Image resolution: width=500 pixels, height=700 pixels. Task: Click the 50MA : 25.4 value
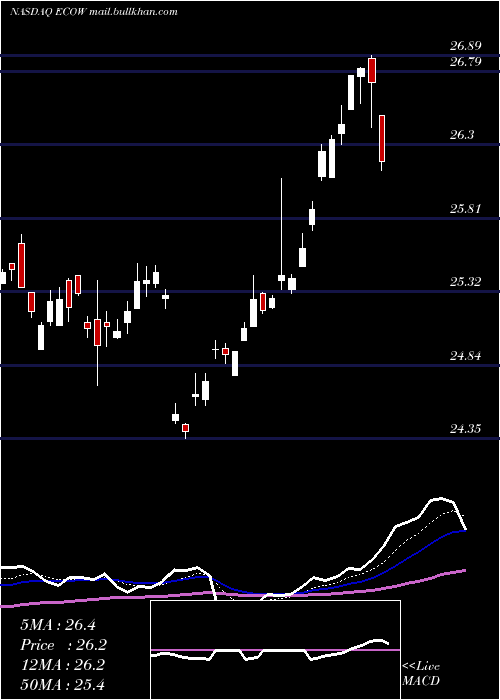(x=62, y=684)
